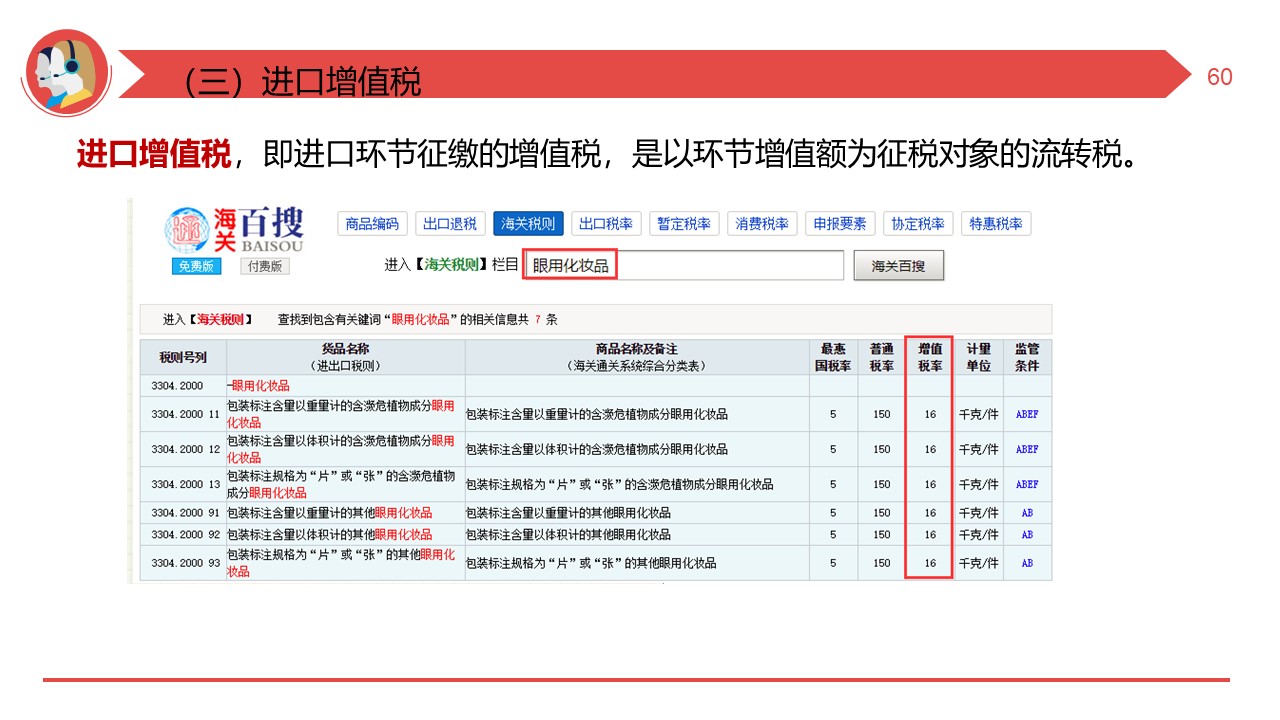Click the 付费版 button
The height and width of the screenshot is (720, 1280).
pos(265,266)
